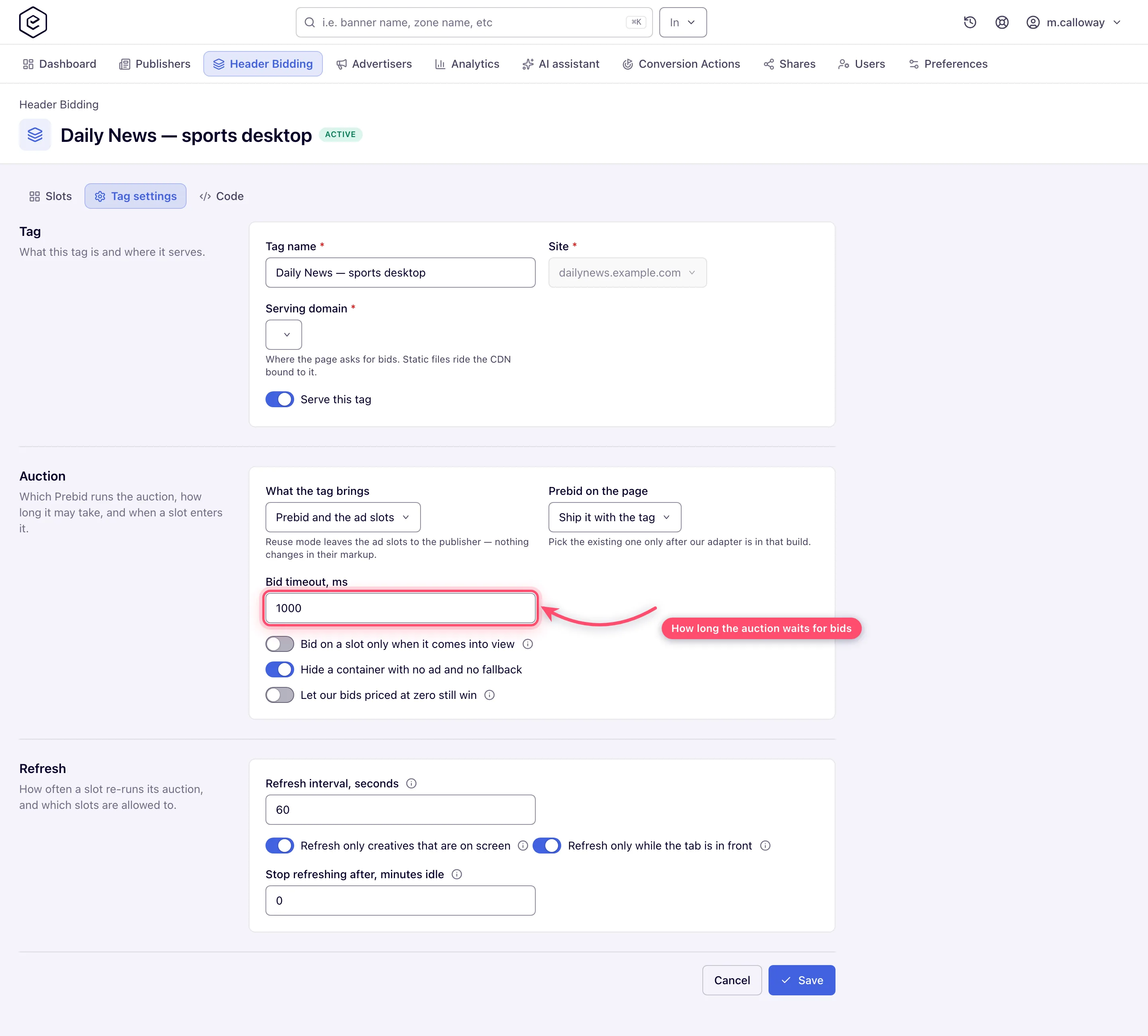Image resolution: width=1148 pixels, height=1036 pixels.
Task: Click info icon beside Refresh interval, seconds
Action: (411, 783)
